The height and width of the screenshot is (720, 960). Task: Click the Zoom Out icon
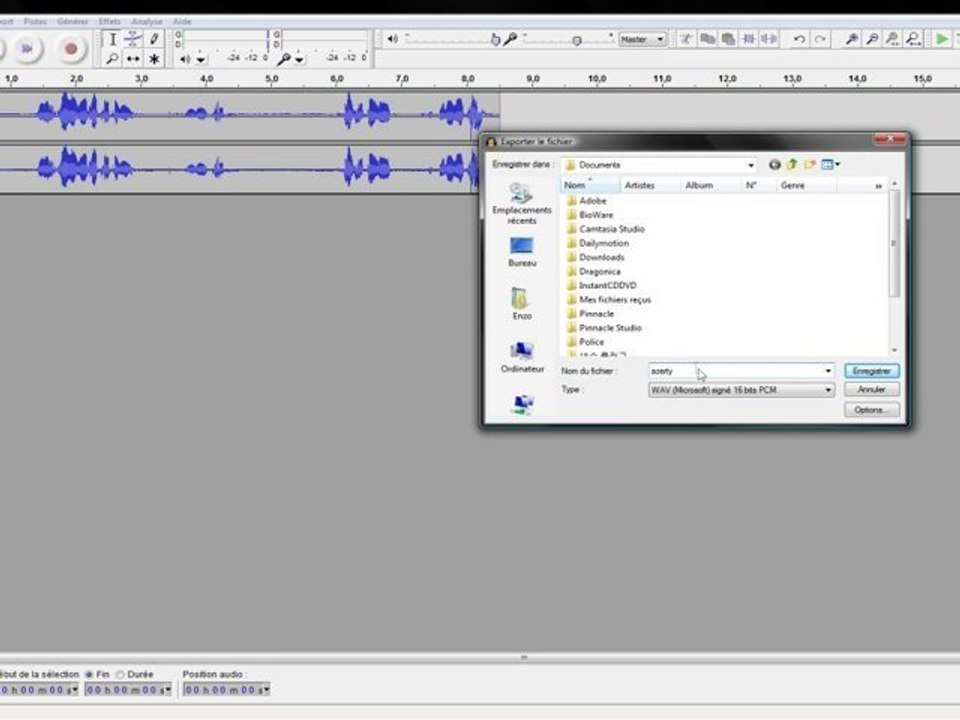coord(872,40)
